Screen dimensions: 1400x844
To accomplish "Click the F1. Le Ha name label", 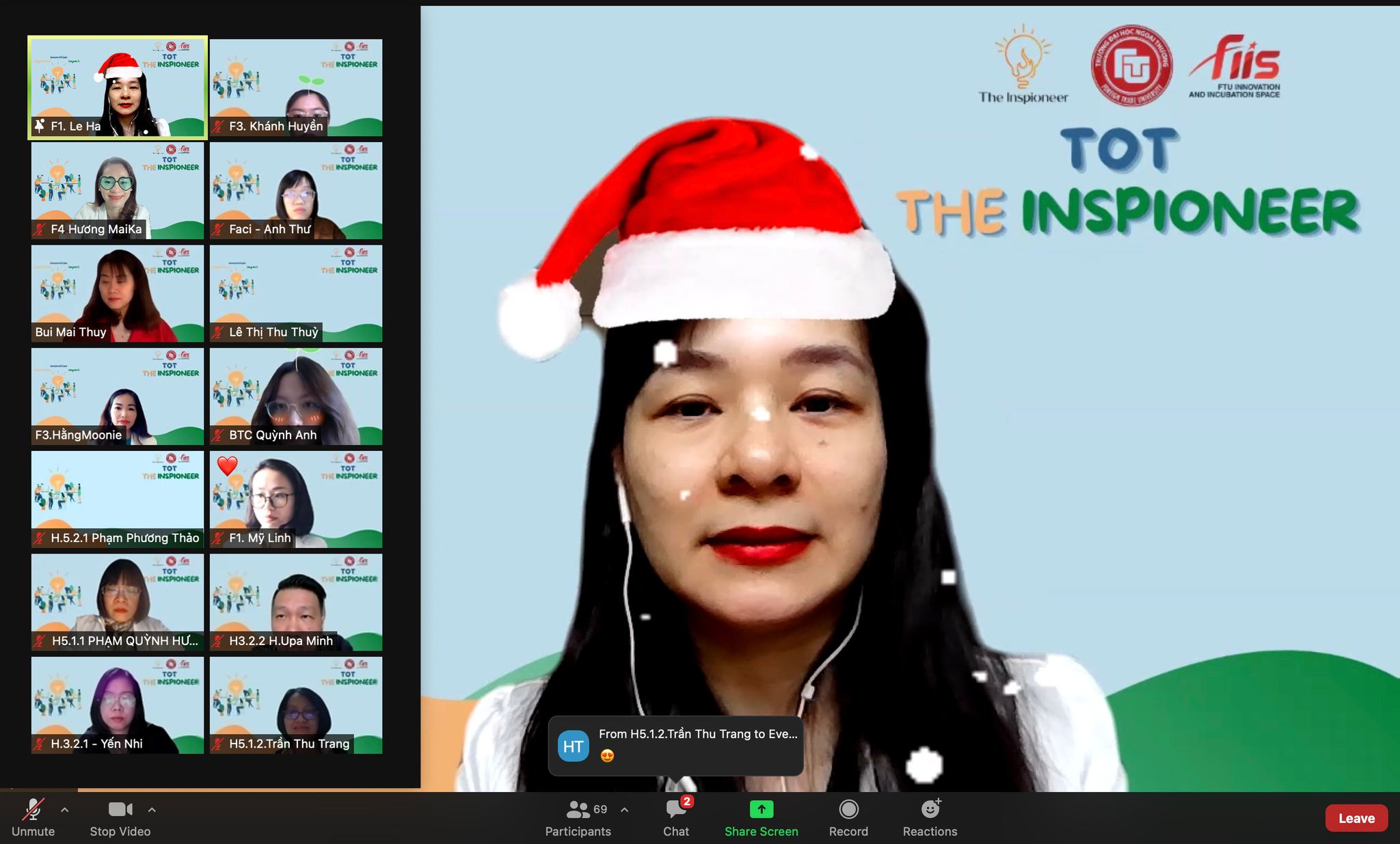I will [x=75, y=126].
